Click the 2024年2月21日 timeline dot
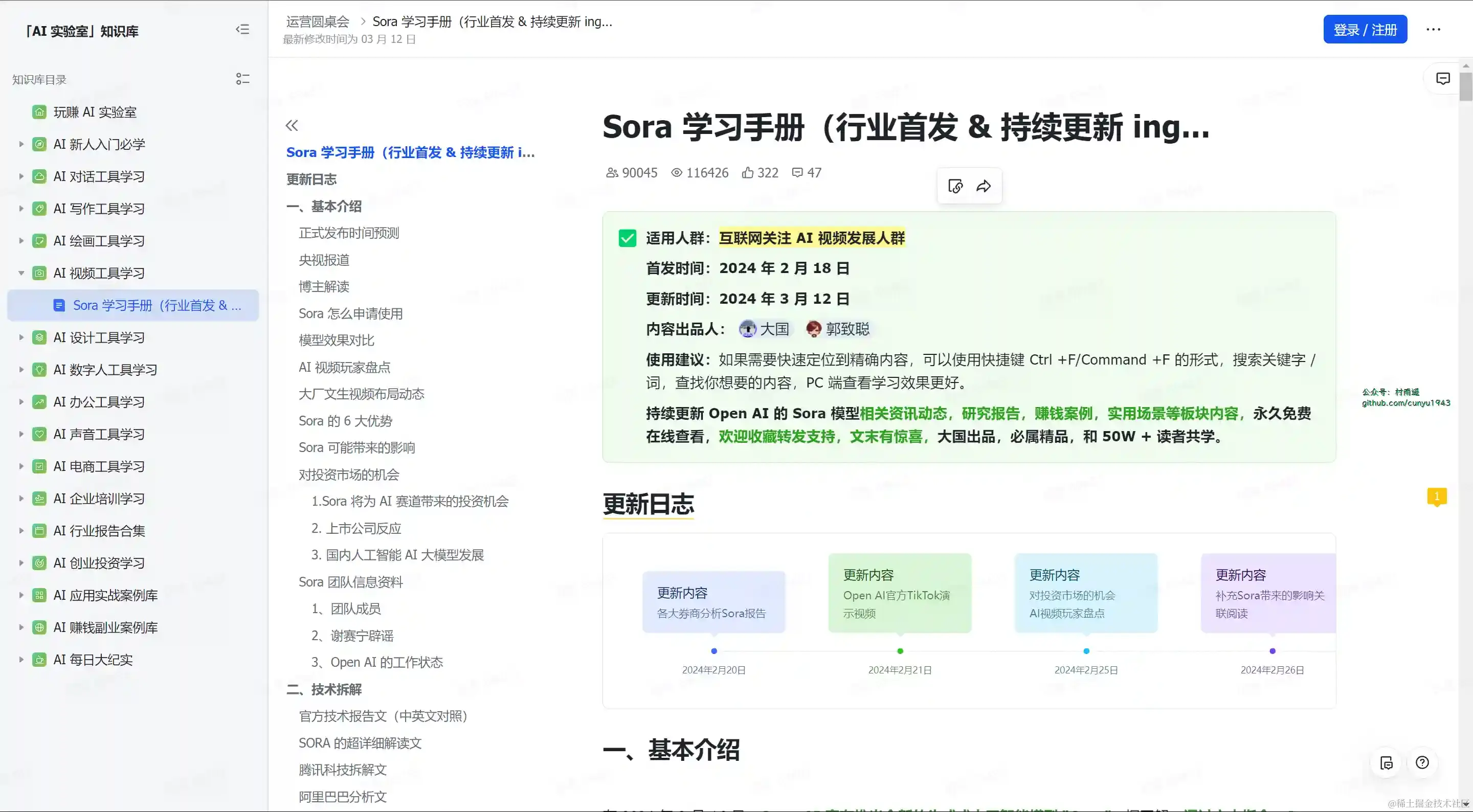Viewport: 1473px width, 812px height. tap(900, 651)
